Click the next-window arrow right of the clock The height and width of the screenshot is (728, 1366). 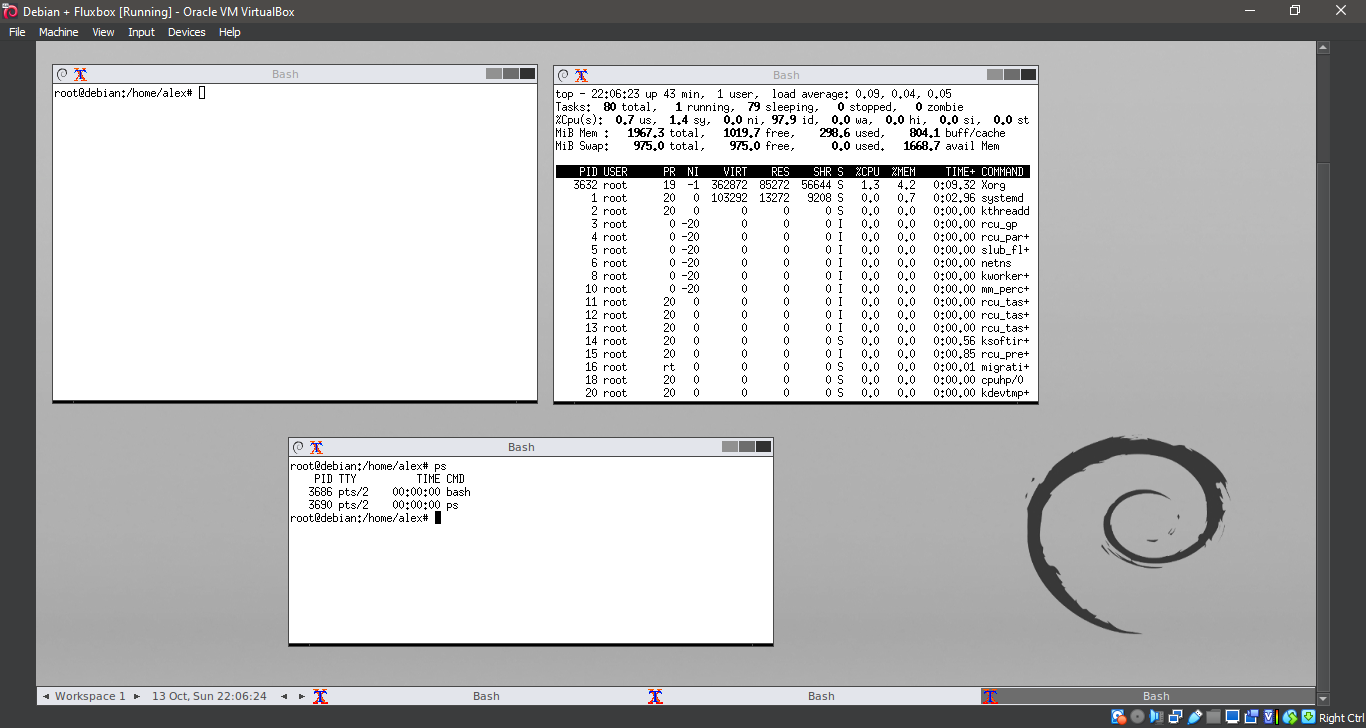pos(301,696)
